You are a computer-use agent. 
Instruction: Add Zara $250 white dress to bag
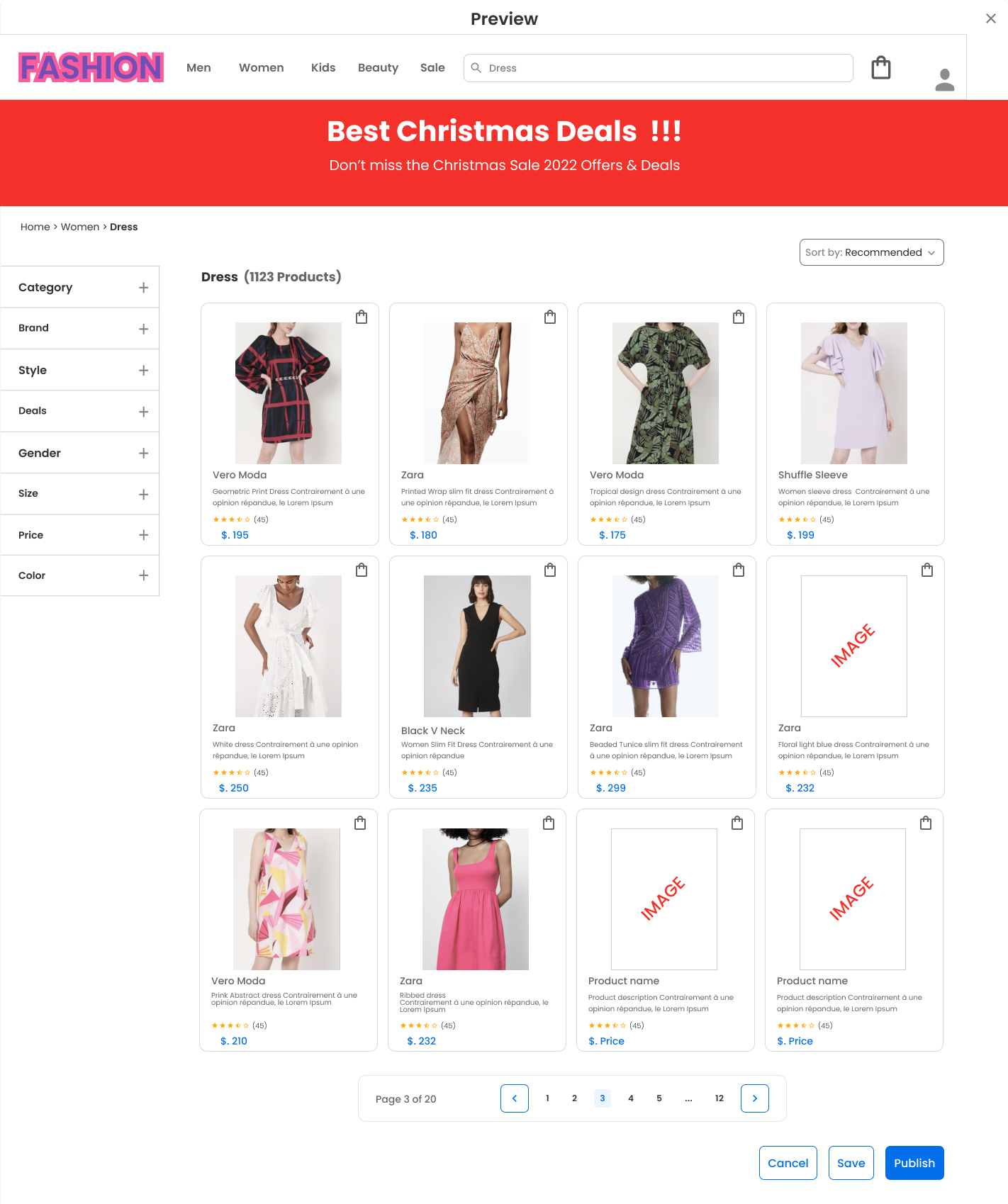coord(362,570)
